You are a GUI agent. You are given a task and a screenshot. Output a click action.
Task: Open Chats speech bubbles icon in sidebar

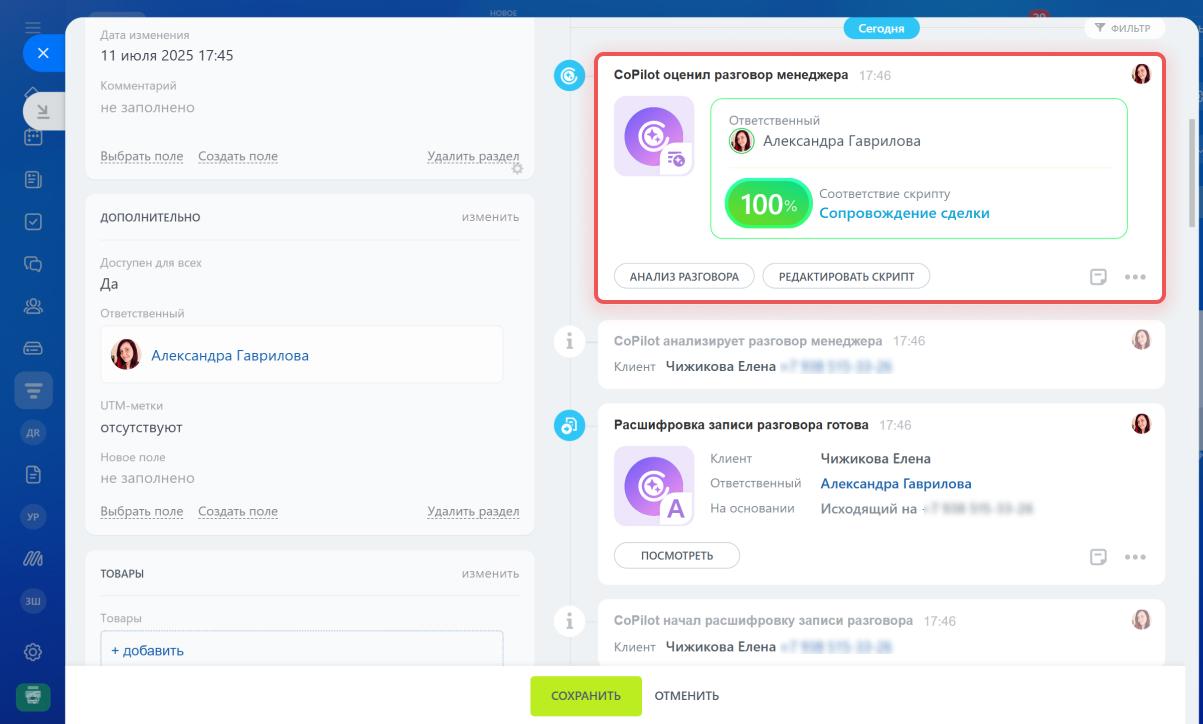[33, 264]
